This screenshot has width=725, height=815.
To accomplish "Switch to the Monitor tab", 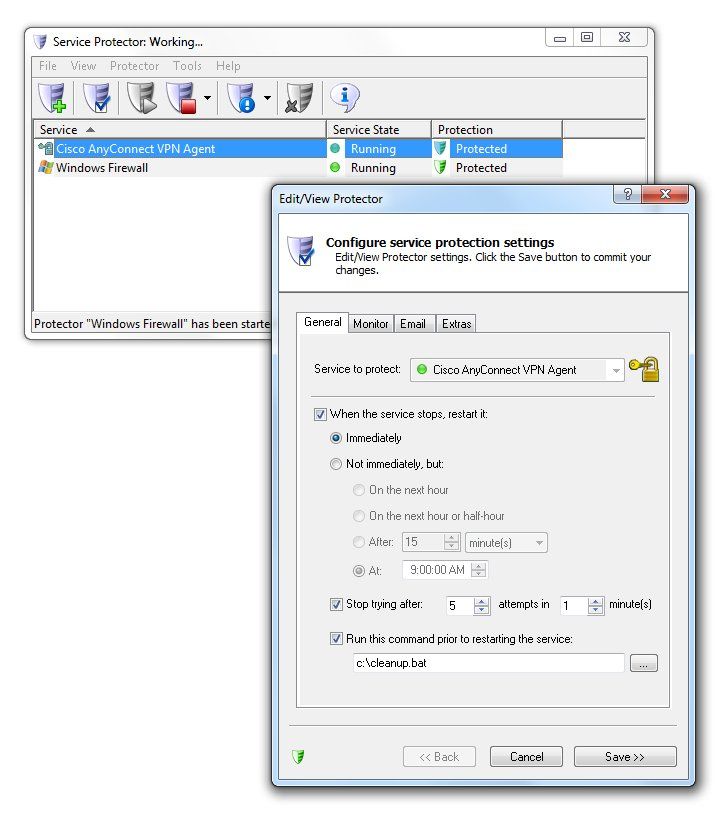I will (370, 323).
